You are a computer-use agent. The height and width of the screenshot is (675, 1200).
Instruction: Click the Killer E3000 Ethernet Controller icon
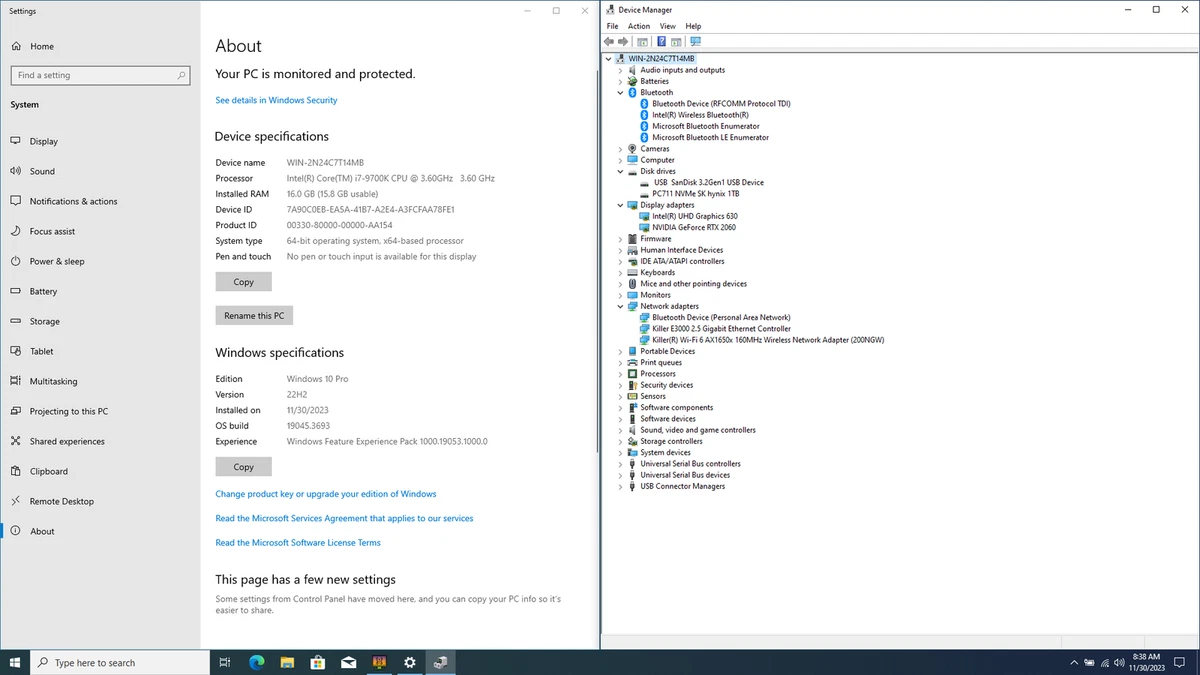[644, 328]
